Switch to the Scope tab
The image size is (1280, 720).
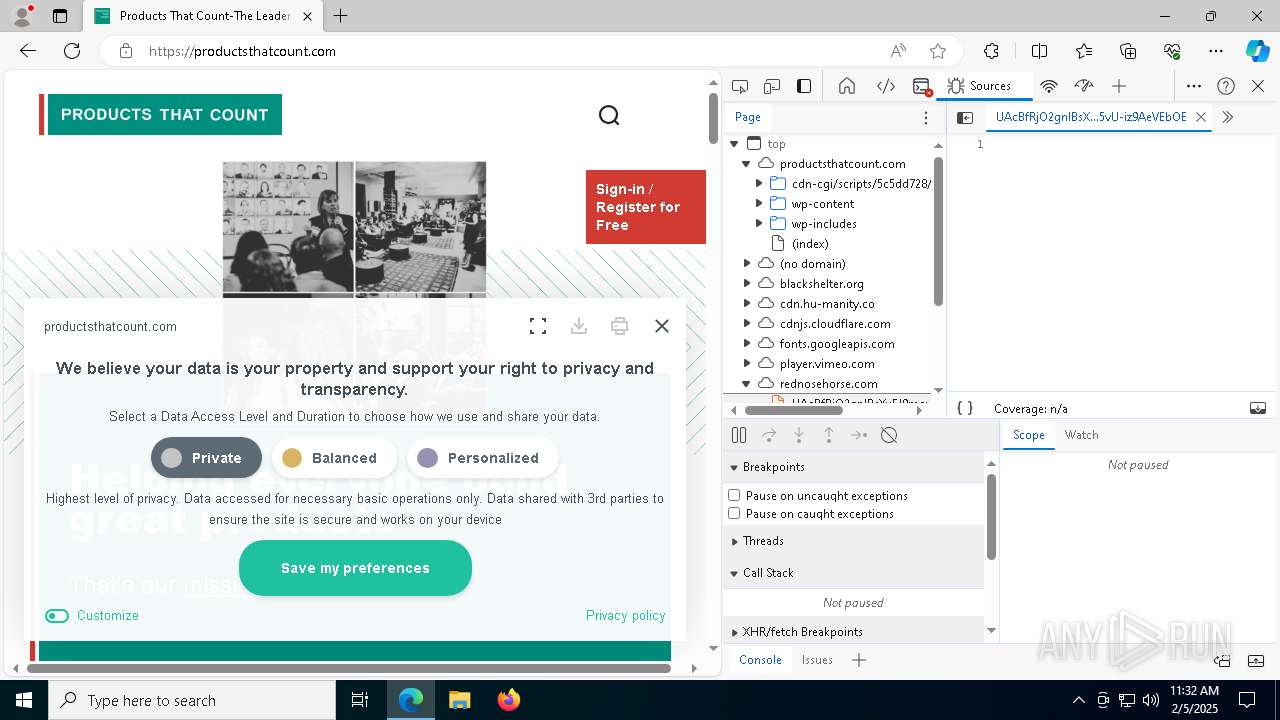(x=1028, y=435)
